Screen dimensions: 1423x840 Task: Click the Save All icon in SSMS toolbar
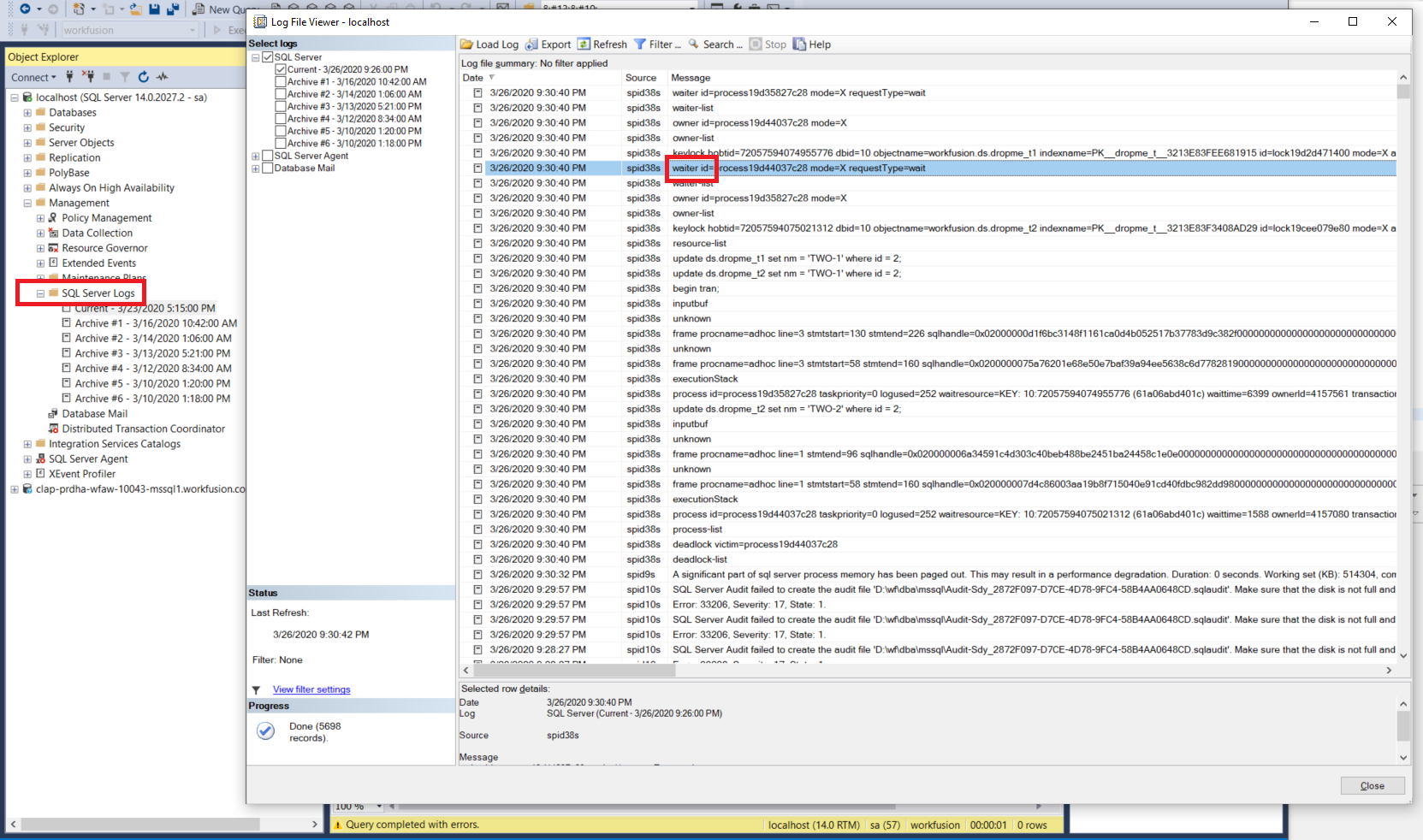tap(173, 9)
